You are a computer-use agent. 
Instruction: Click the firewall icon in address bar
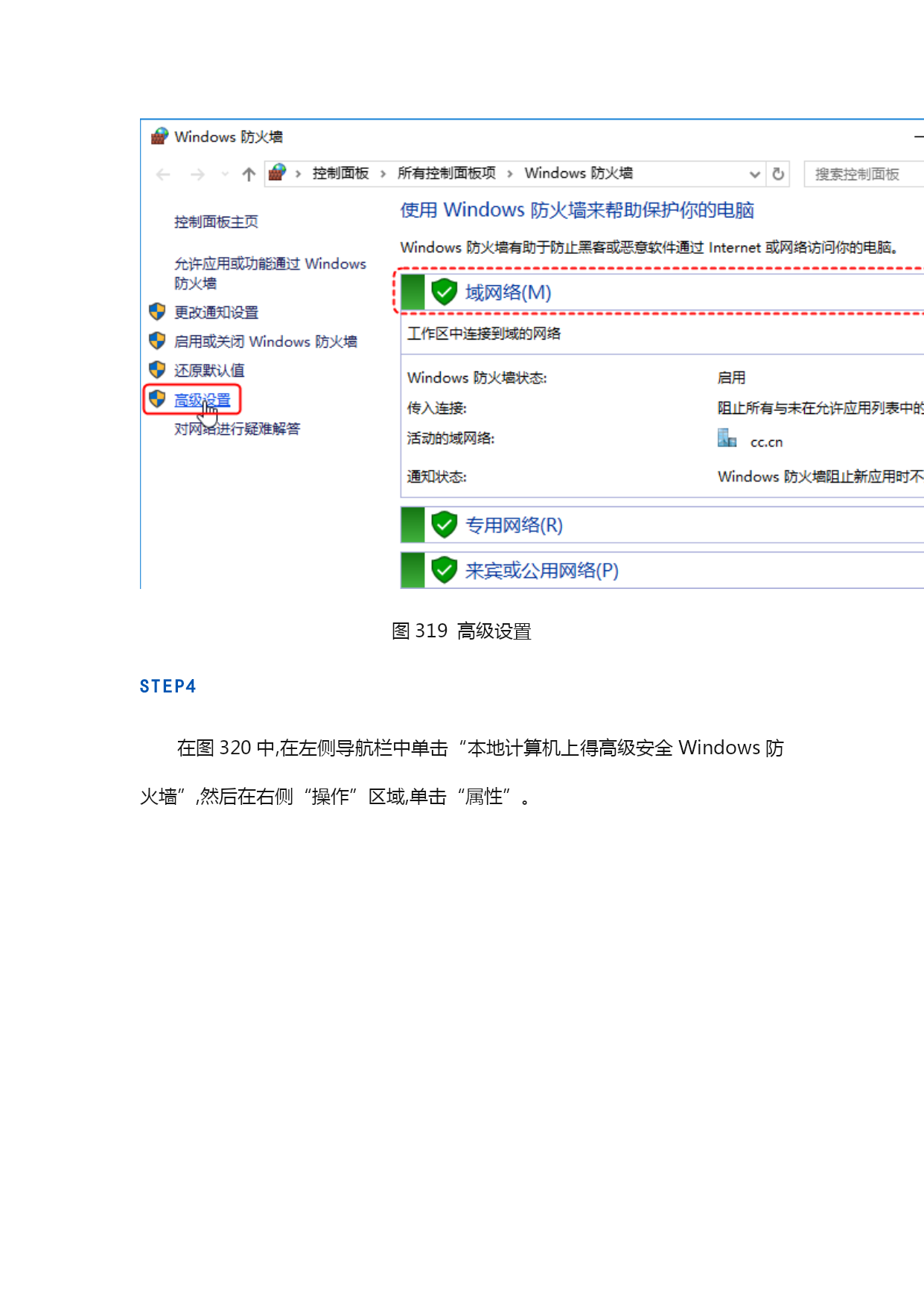click(277, 173)
